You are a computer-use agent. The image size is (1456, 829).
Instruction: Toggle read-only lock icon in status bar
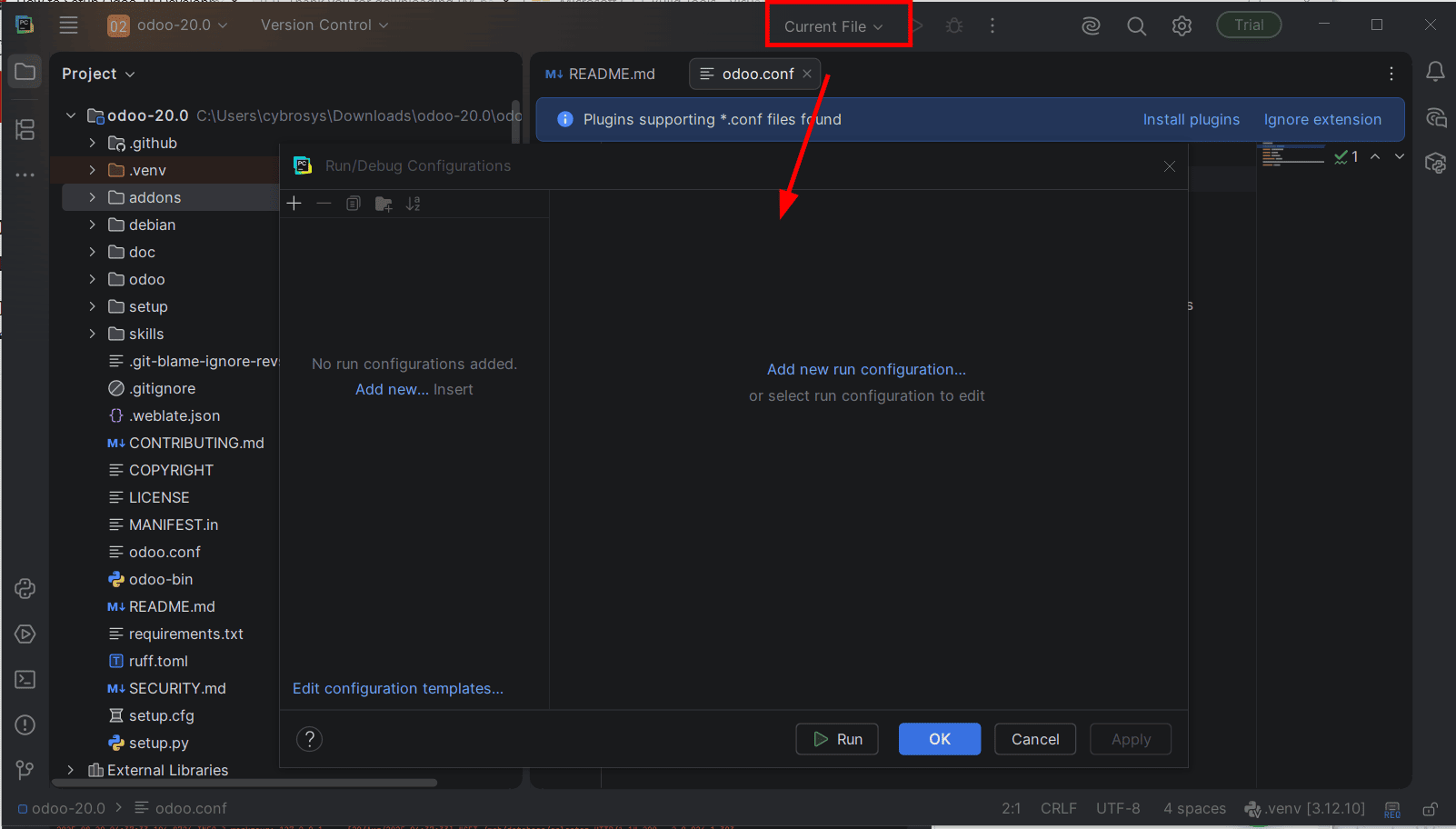1430,808
